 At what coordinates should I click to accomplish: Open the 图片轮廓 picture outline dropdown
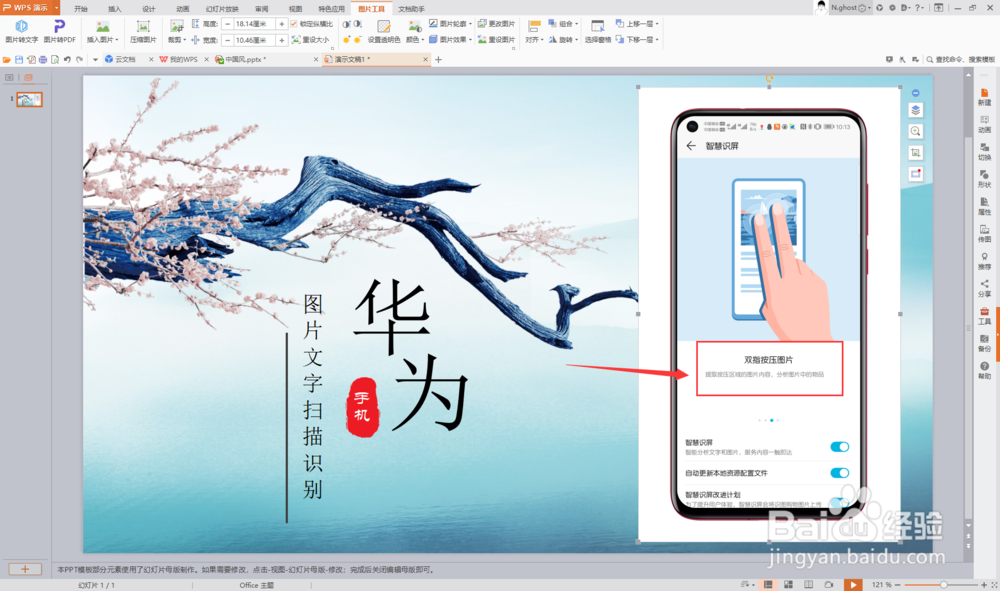tap(450, 24)
